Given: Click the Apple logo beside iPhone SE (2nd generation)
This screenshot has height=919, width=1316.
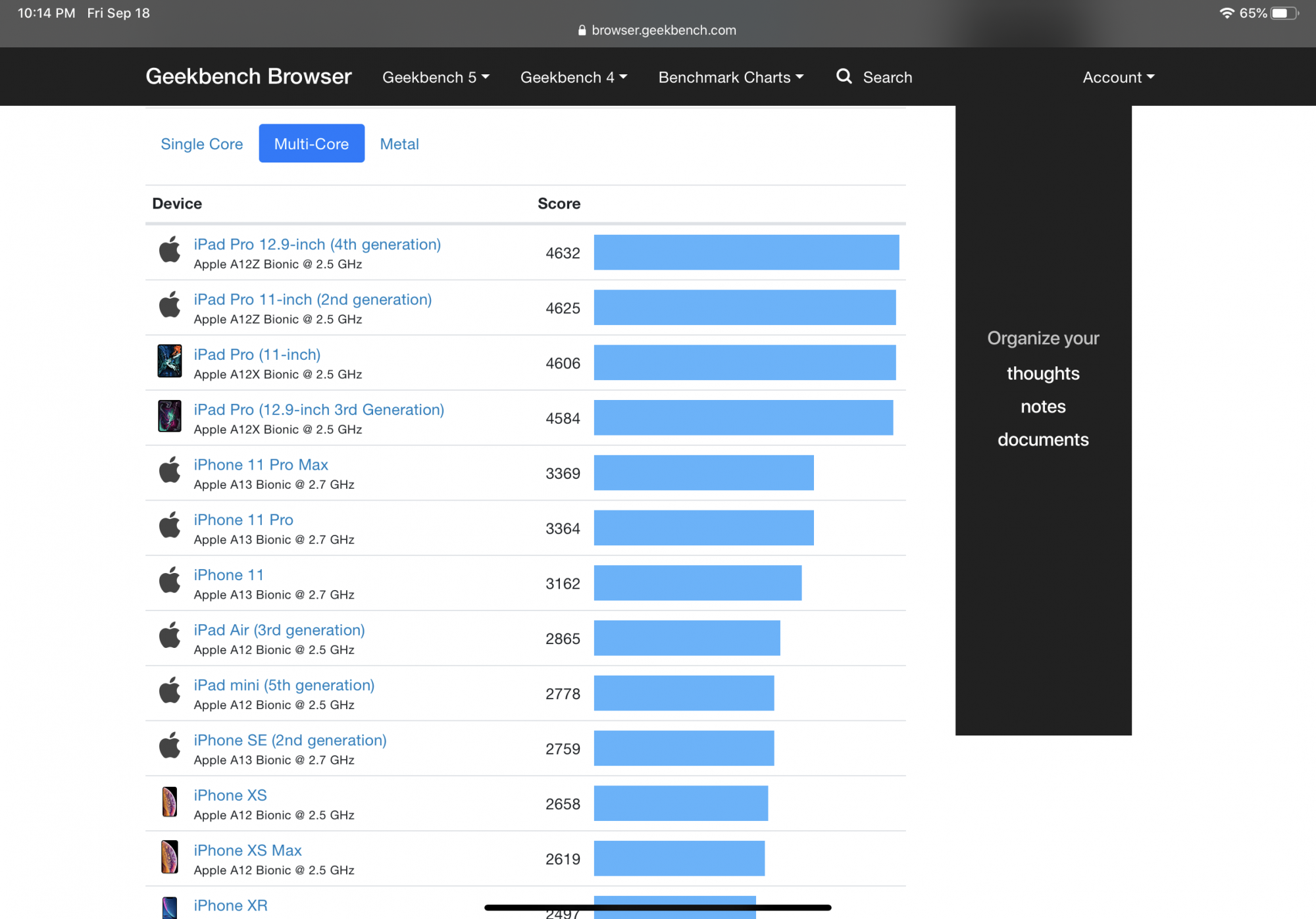Looking at the screenshot, I should [170, 746].
